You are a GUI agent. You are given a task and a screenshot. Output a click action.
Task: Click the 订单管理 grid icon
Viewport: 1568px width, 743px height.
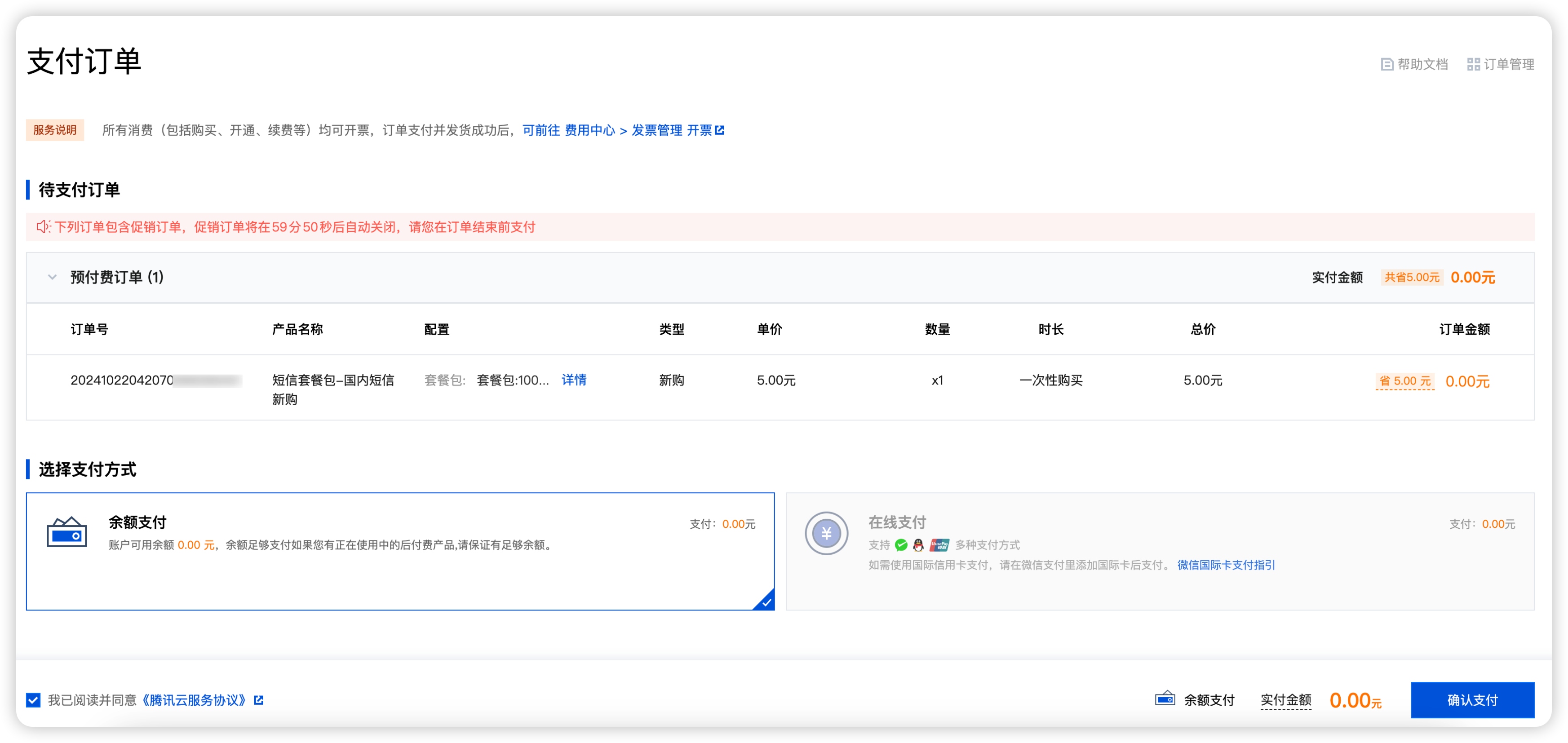[1473, 65]
